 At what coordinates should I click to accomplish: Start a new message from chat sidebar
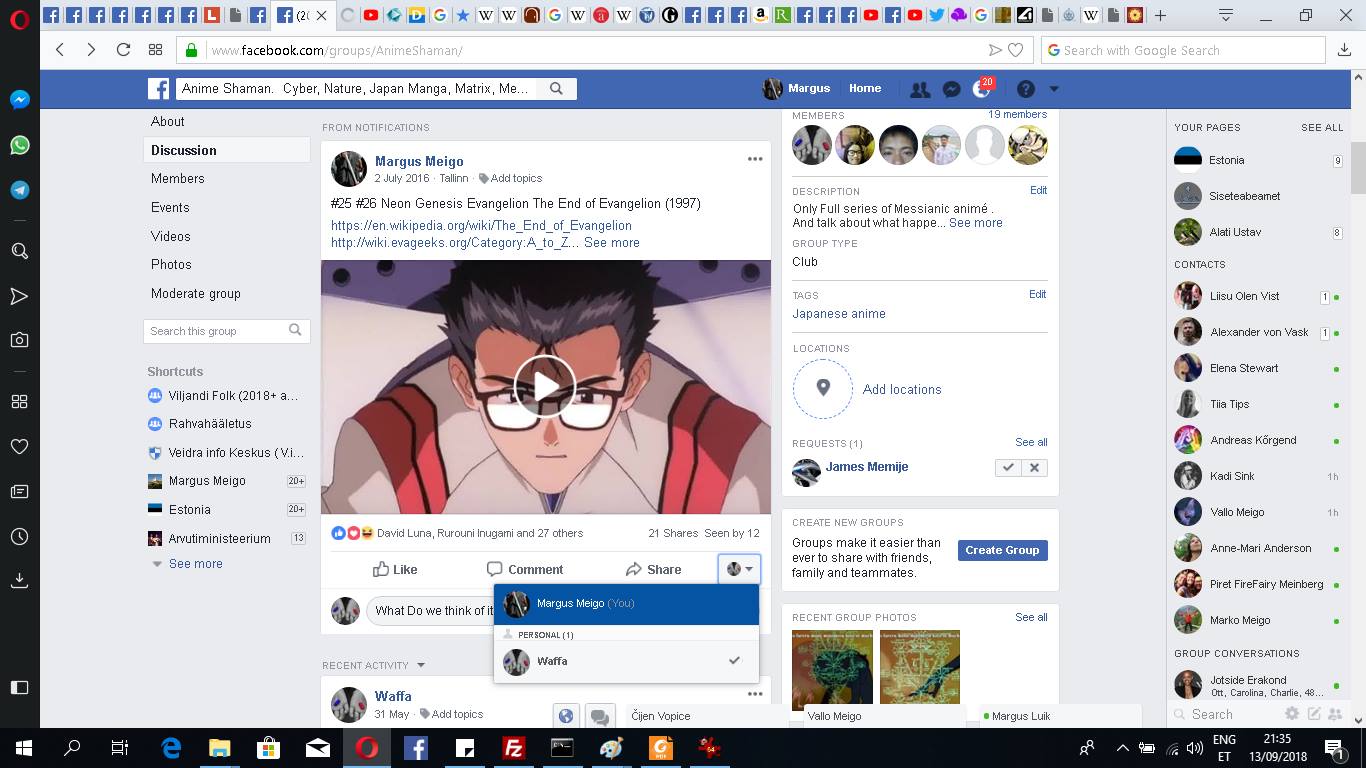1314,714
